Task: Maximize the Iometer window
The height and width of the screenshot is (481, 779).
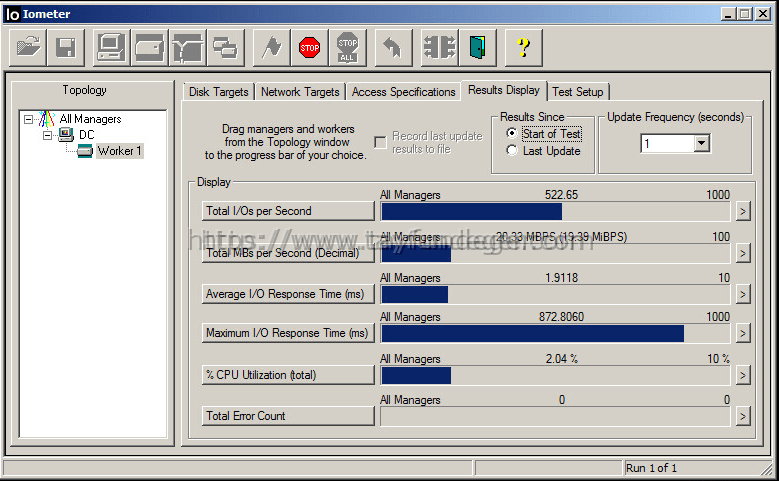Action: 745,14
